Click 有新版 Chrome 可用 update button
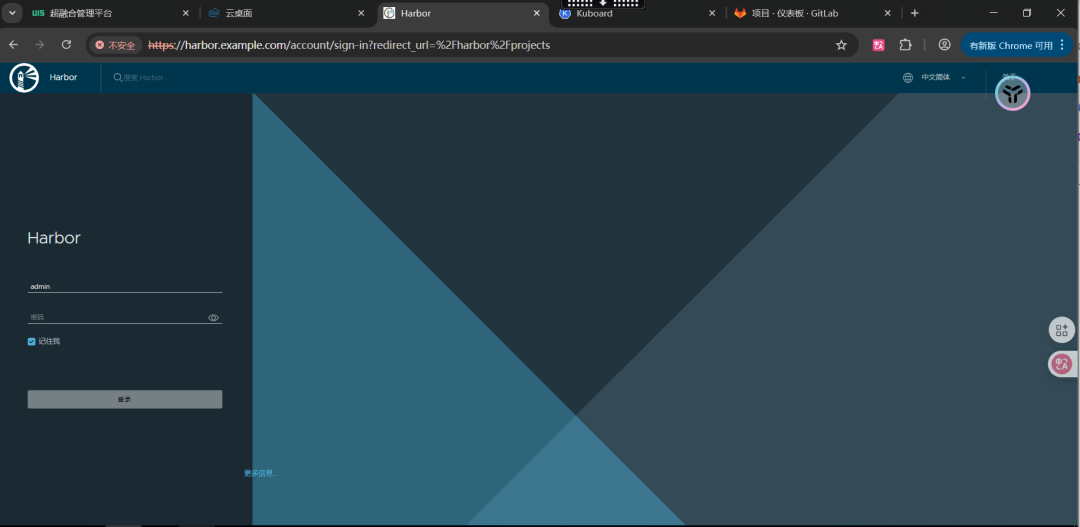This screenshot has width=1080, height=527. coord(1010,45)
